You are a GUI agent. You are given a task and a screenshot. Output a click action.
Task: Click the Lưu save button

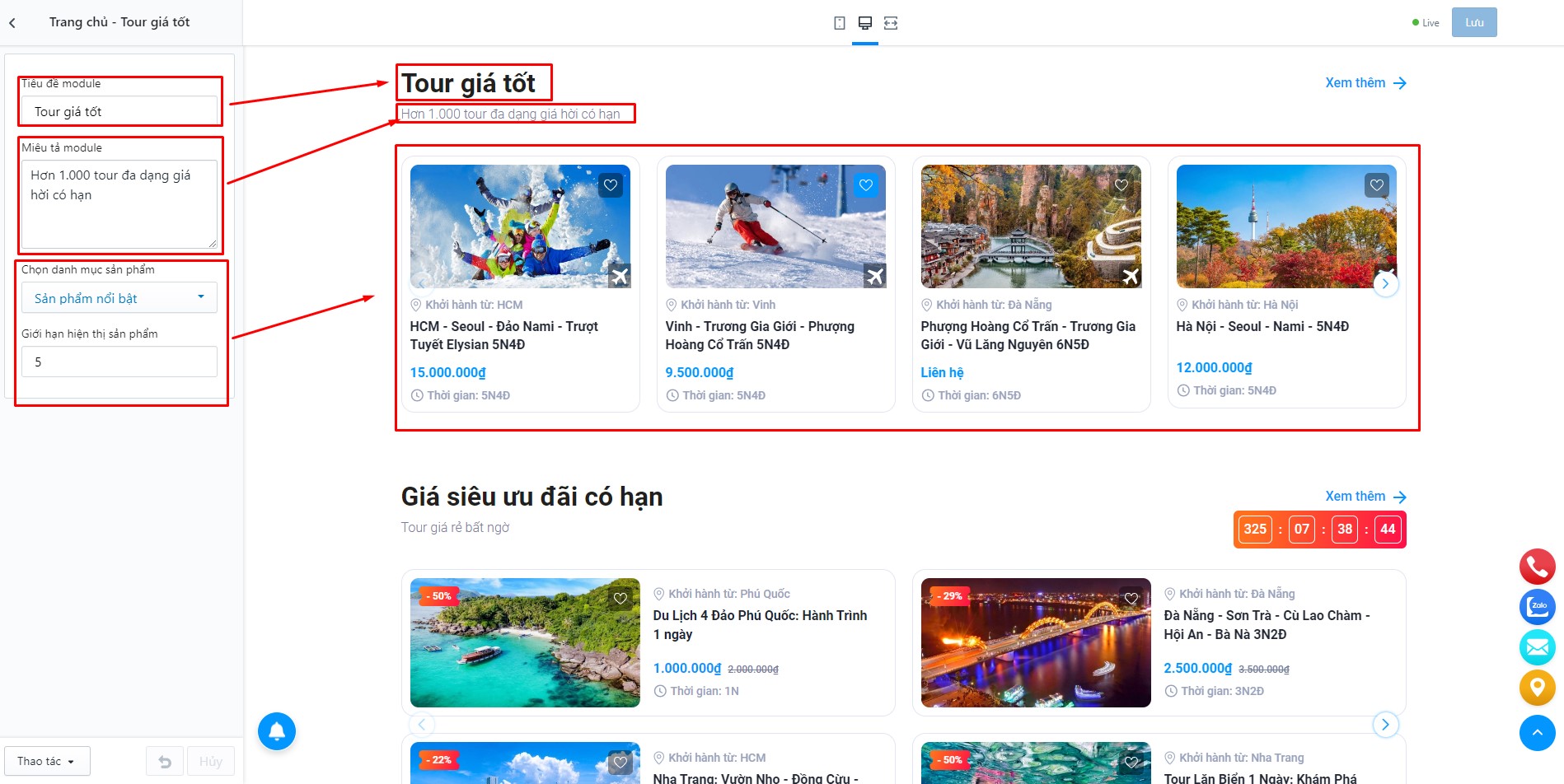(x=1474, y=23)
